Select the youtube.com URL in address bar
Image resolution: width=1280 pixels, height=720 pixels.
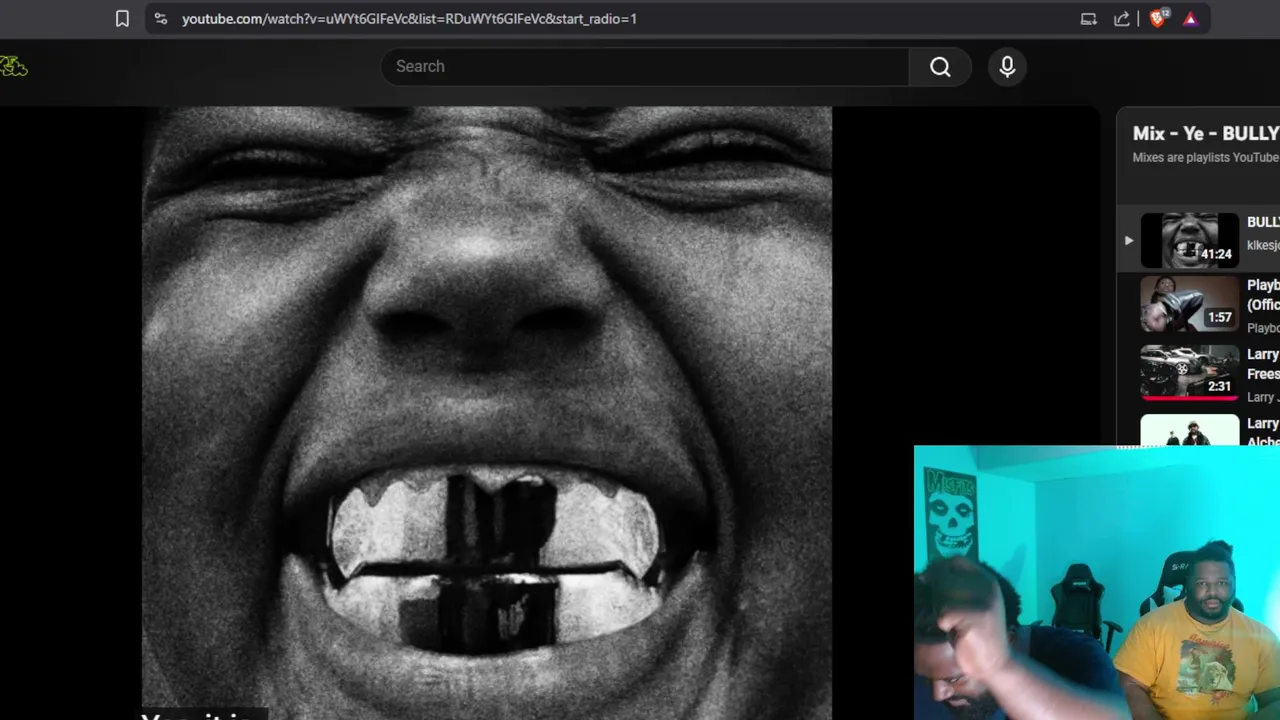[409, 19]
